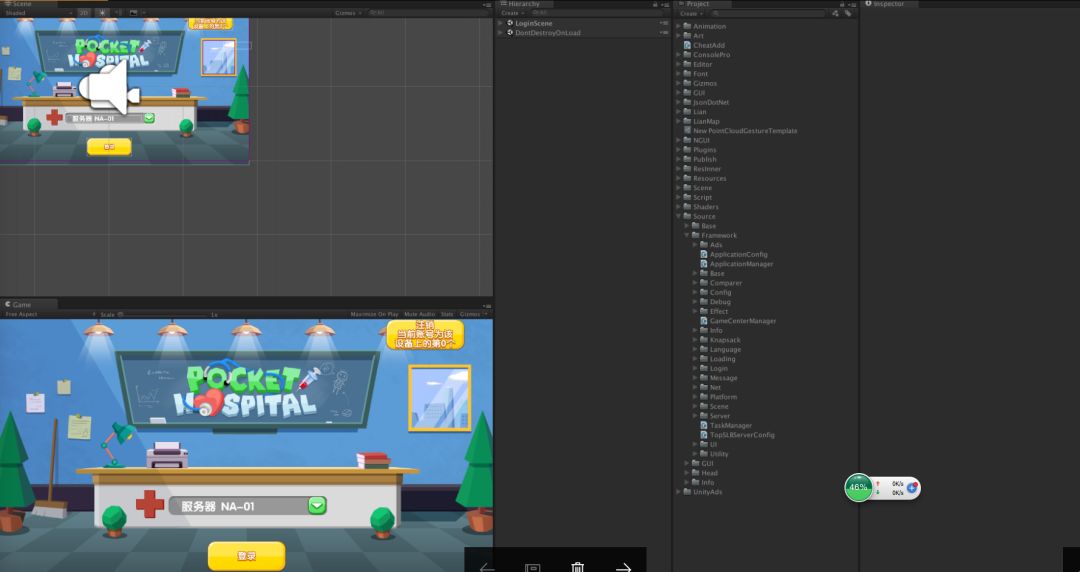The image size is (1080, 572).
Task: Click the ApplicationConfig script icon
Action: [704, 255]
